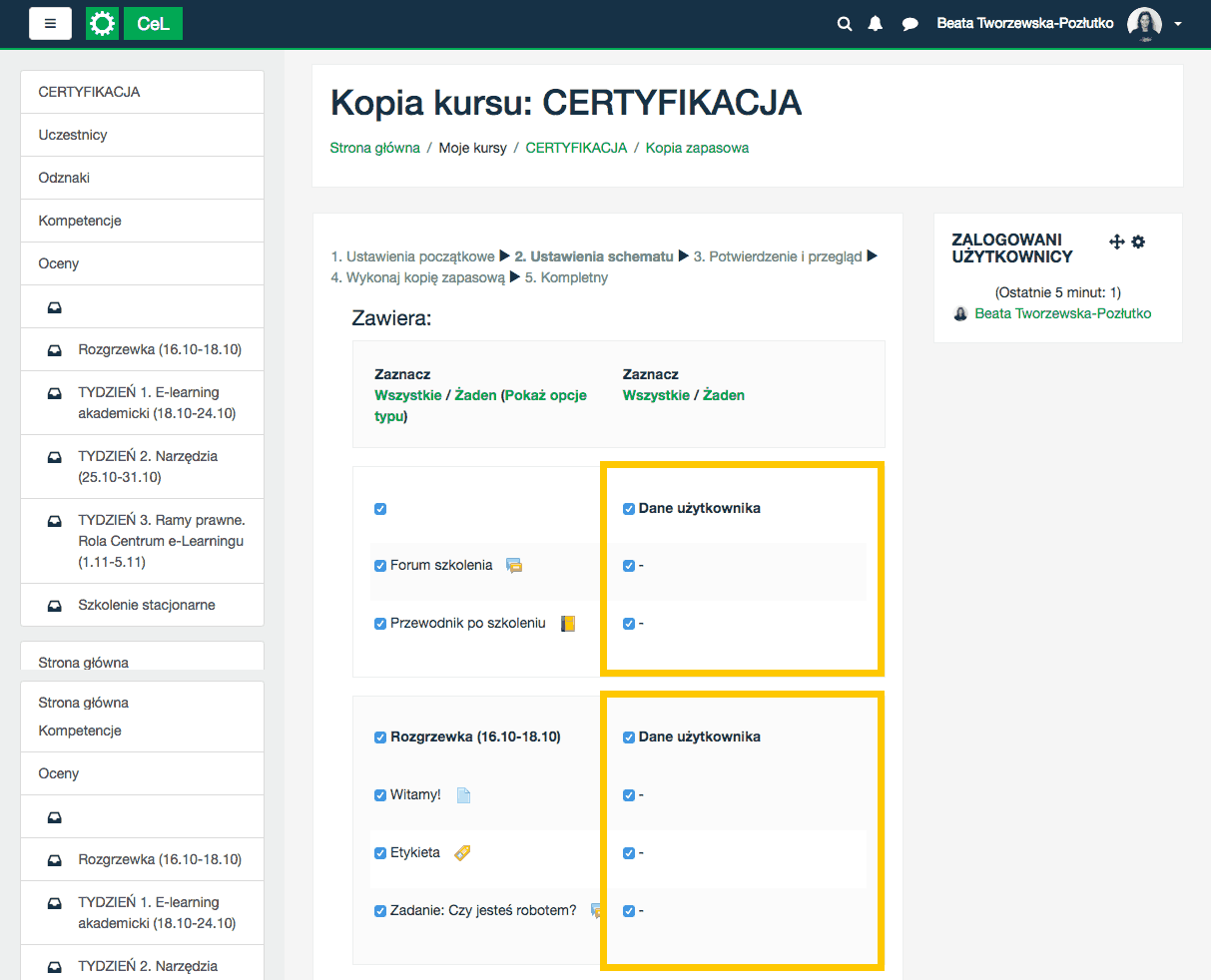Click Żaden link in the user-data Zaznacz column
The width and height of the screenshot is (1211, 980).
(724, 395)
